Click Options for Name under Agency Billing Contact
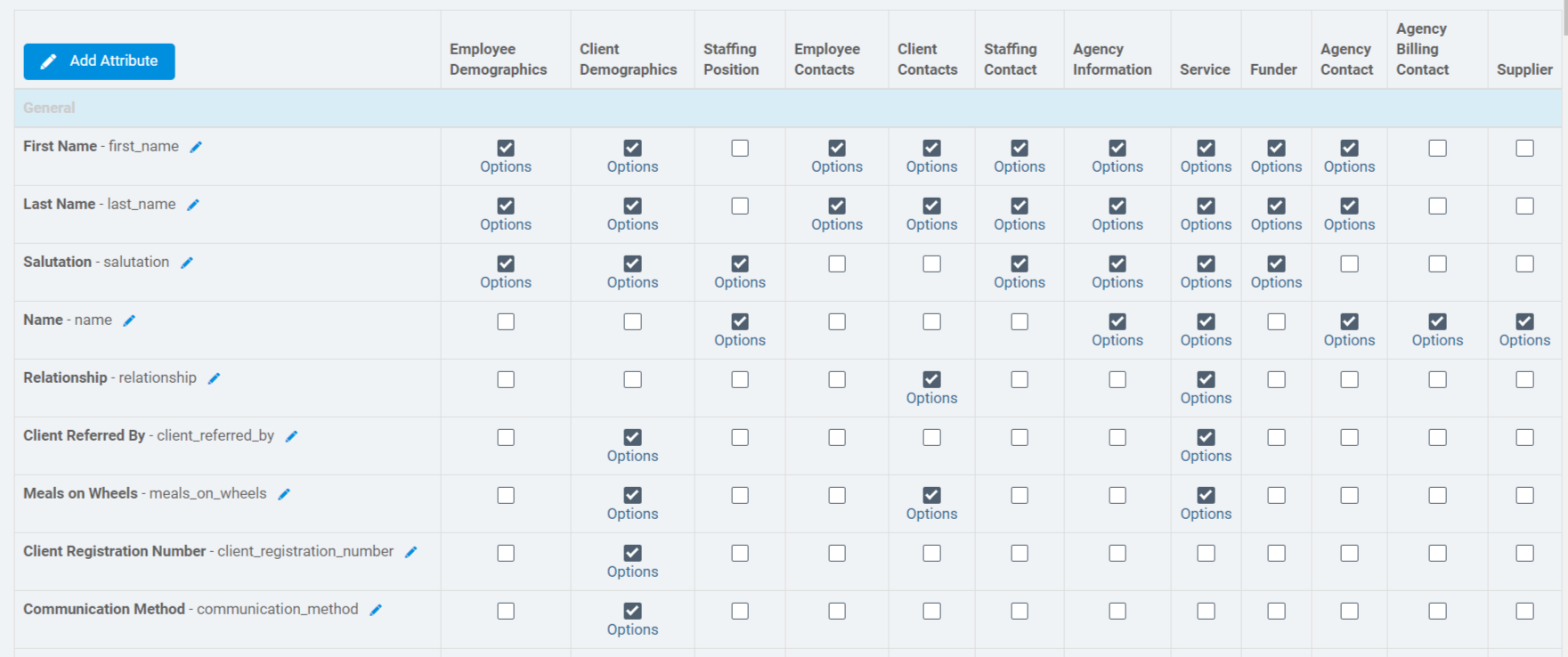 1437,341
